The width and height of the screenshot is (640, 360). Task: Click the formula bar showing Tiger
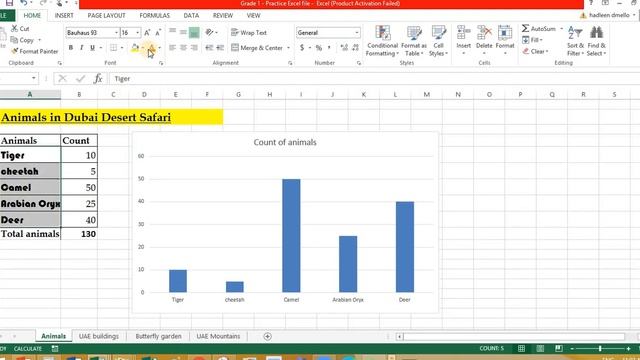click(373, 78)
